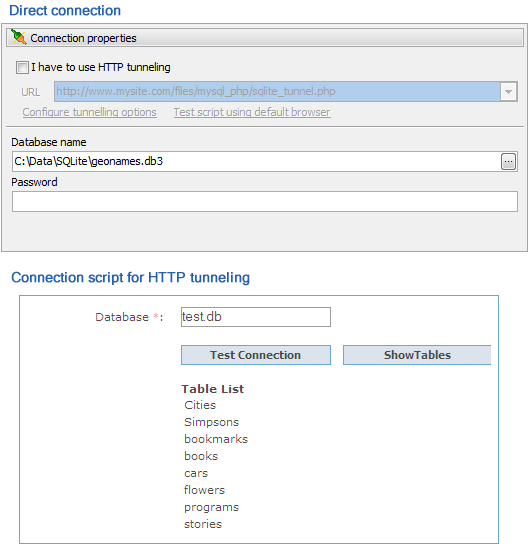Click the Connection properties header bar
This screenshot has width=529, height=548.
click(265, 38)
